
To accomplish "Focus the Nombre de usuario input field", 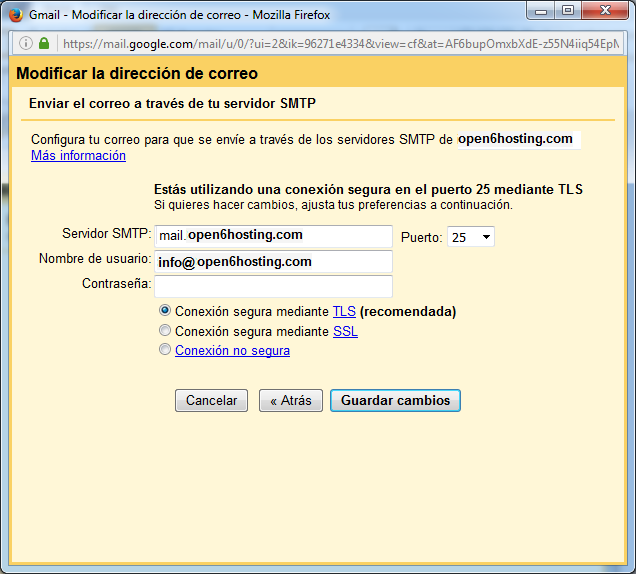I will pyautogui.click(x=273, y=262).
